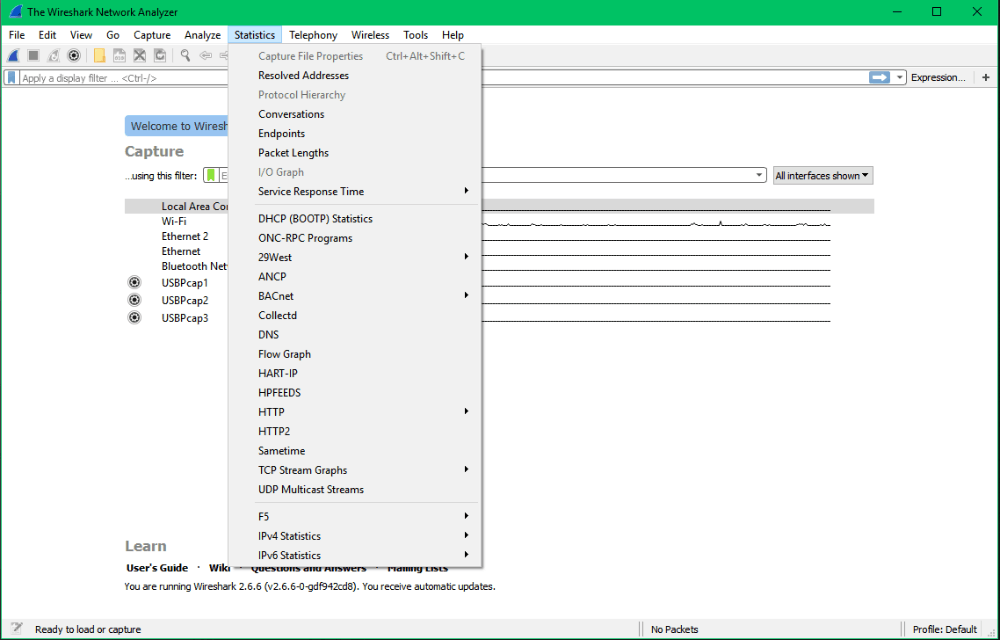Click the Profile: Default status entry
Image resolution: width=1000 pixels, height=640 pixels.
point(945,629)
